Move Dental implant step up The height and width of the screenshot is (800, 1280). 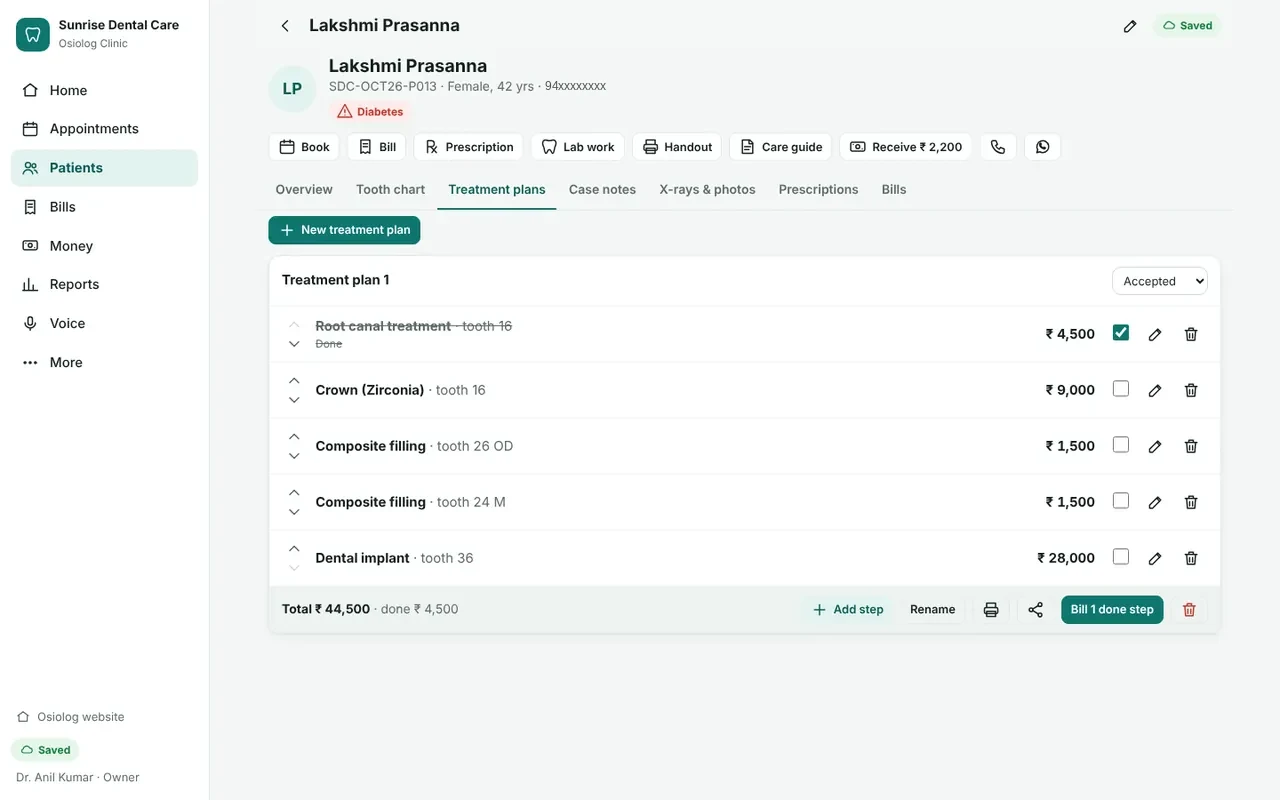pos(294,548)
